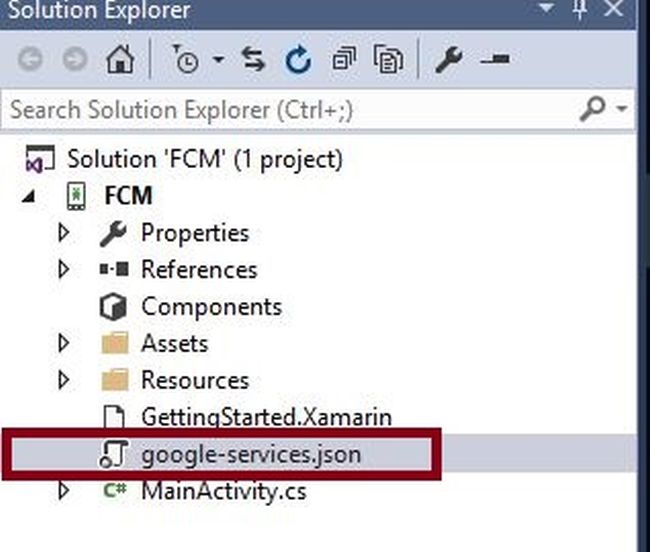This screenshot has width=650, height=552.
Task: Open Properties via the wrench toolbar icon
Action: tap(448, 60)
